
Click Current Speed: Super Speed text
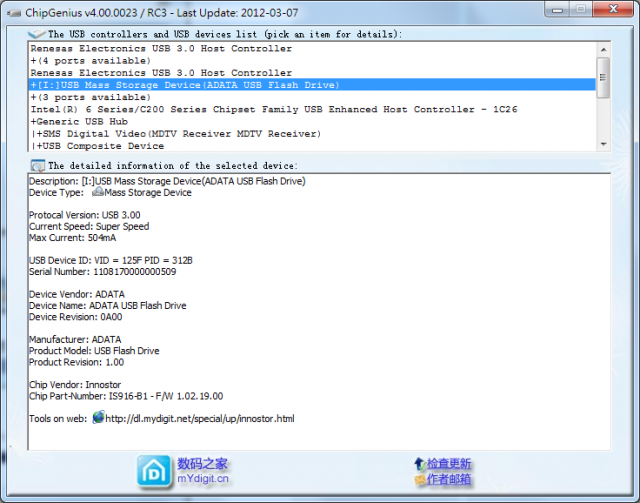click(89, 226)
